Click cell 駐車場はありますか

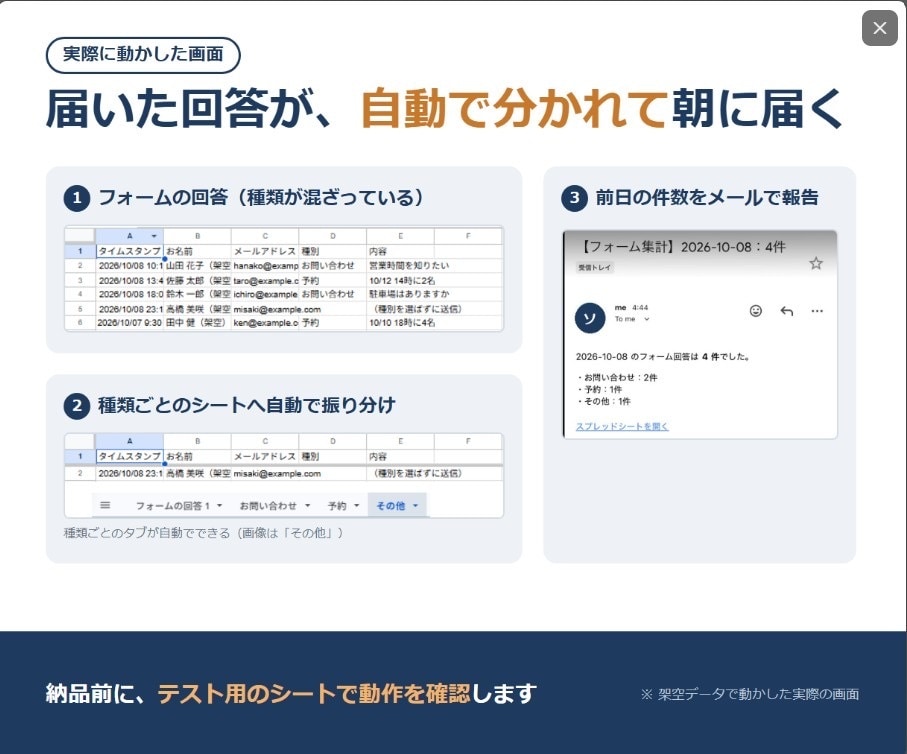[x=410, y=294]
